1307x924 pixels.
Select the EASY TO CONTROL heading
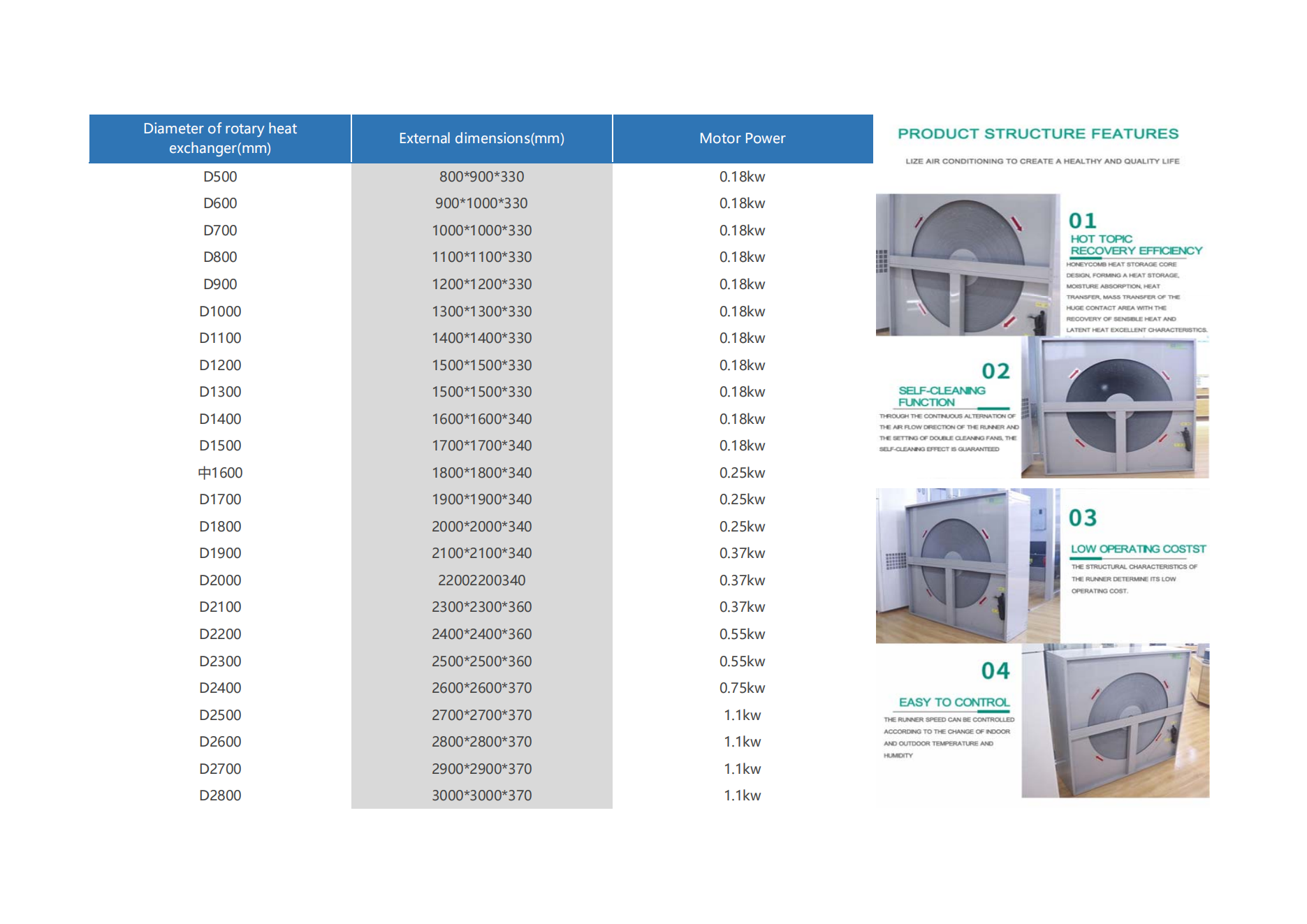(954, 702)
